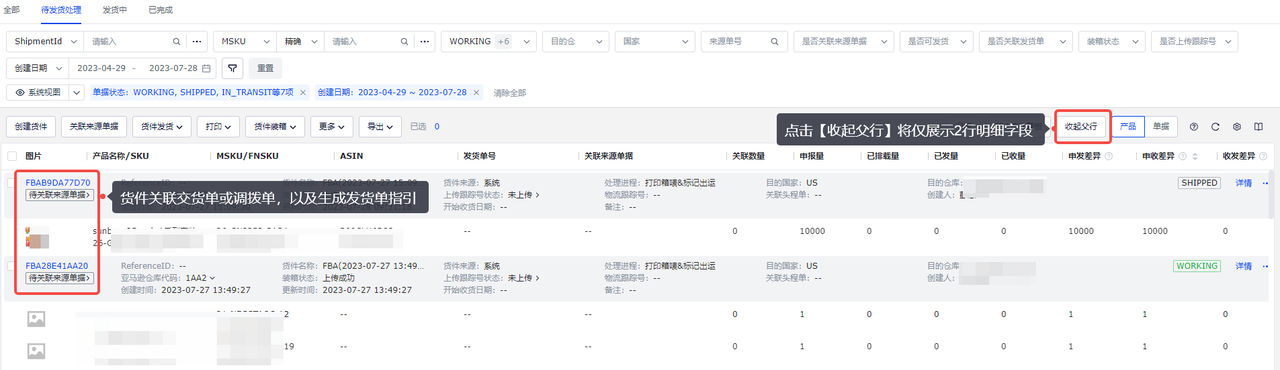Click the book guide icon in the toolbar
The image size is (1280, 370).
click(x=1259, y=127)
